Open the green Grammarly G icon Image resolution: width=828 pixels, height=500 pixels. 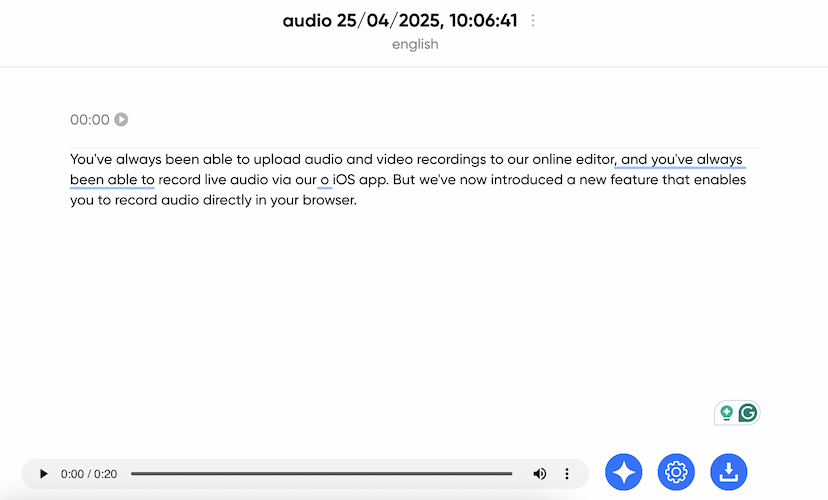[747, 413]
